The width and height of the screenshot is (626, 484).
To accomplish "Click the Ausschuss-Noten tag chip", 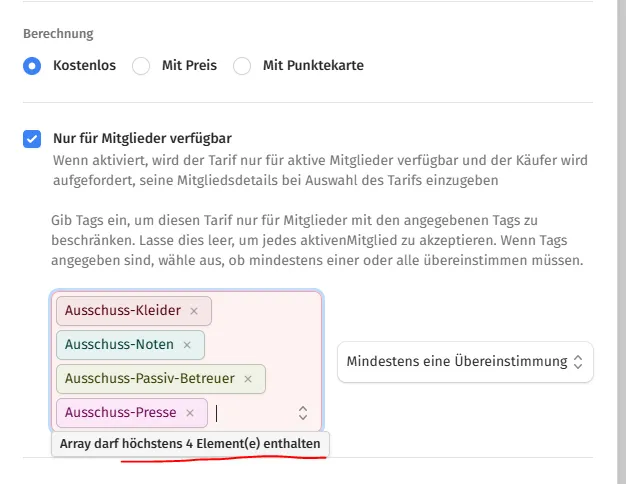I will coord(130,345).
